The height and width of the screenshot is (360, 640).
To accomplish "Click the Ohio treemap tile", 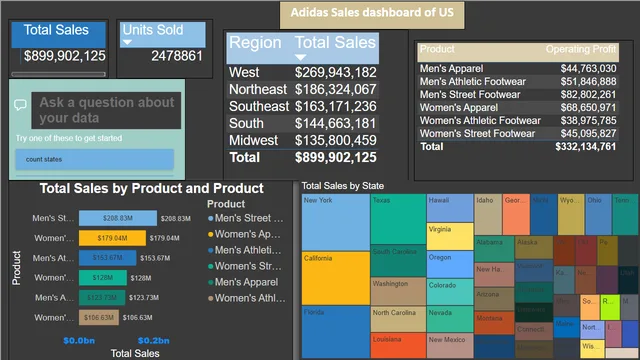I will click(598, 214).
